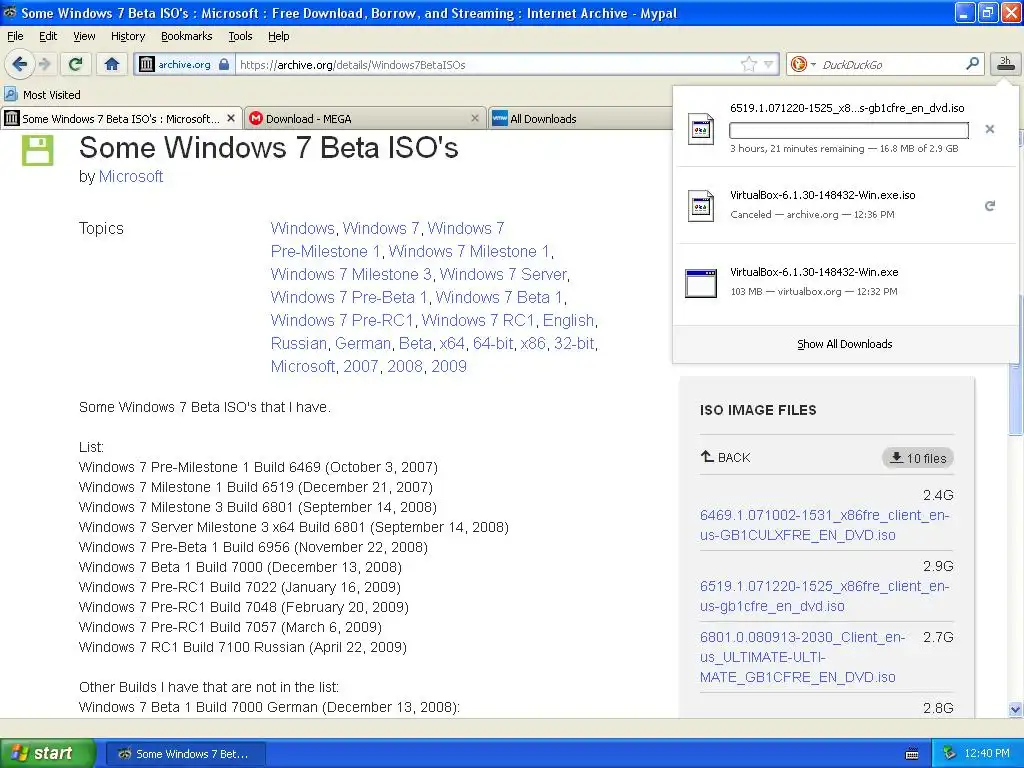This screenshot has height=768, width=1024.
Task: Close the Some Windows 7 Beta ISO's tab
Action: (x=231, y=118)
